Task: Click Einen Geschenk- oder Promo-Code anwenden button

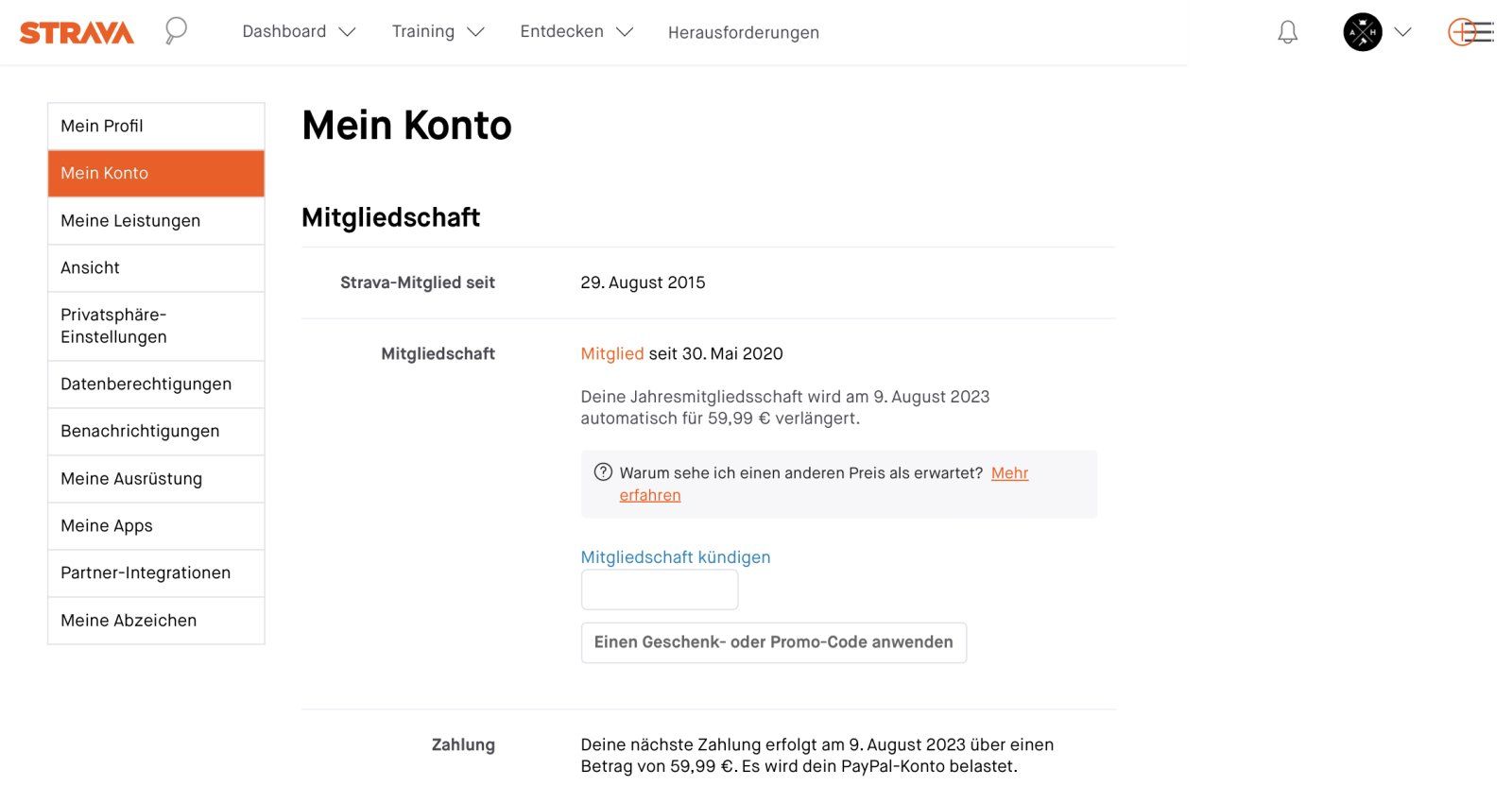Action: tap(773, 642)
